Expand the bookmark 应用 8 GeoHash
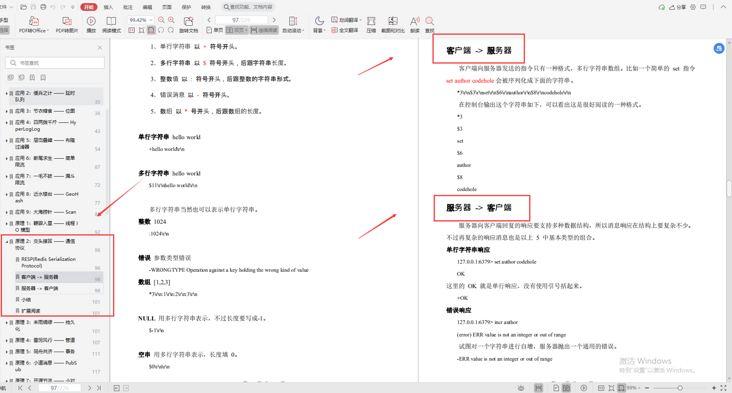This screenshot has height=393, width=732. pyautogui.click(x=7, y=194)
